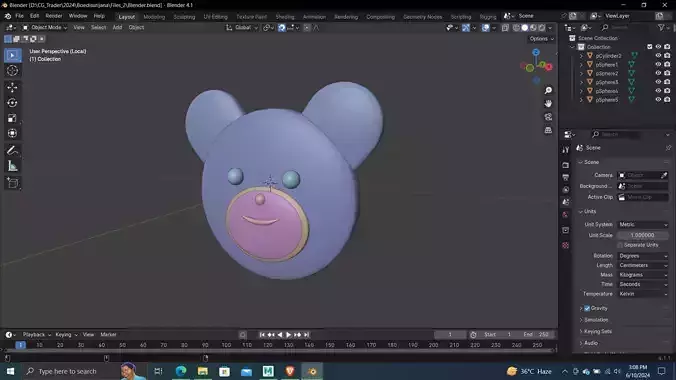This screenshot has width=676, height=380.
Task: Uncheck the Gravity checkbox
Action: coord(587,308)
